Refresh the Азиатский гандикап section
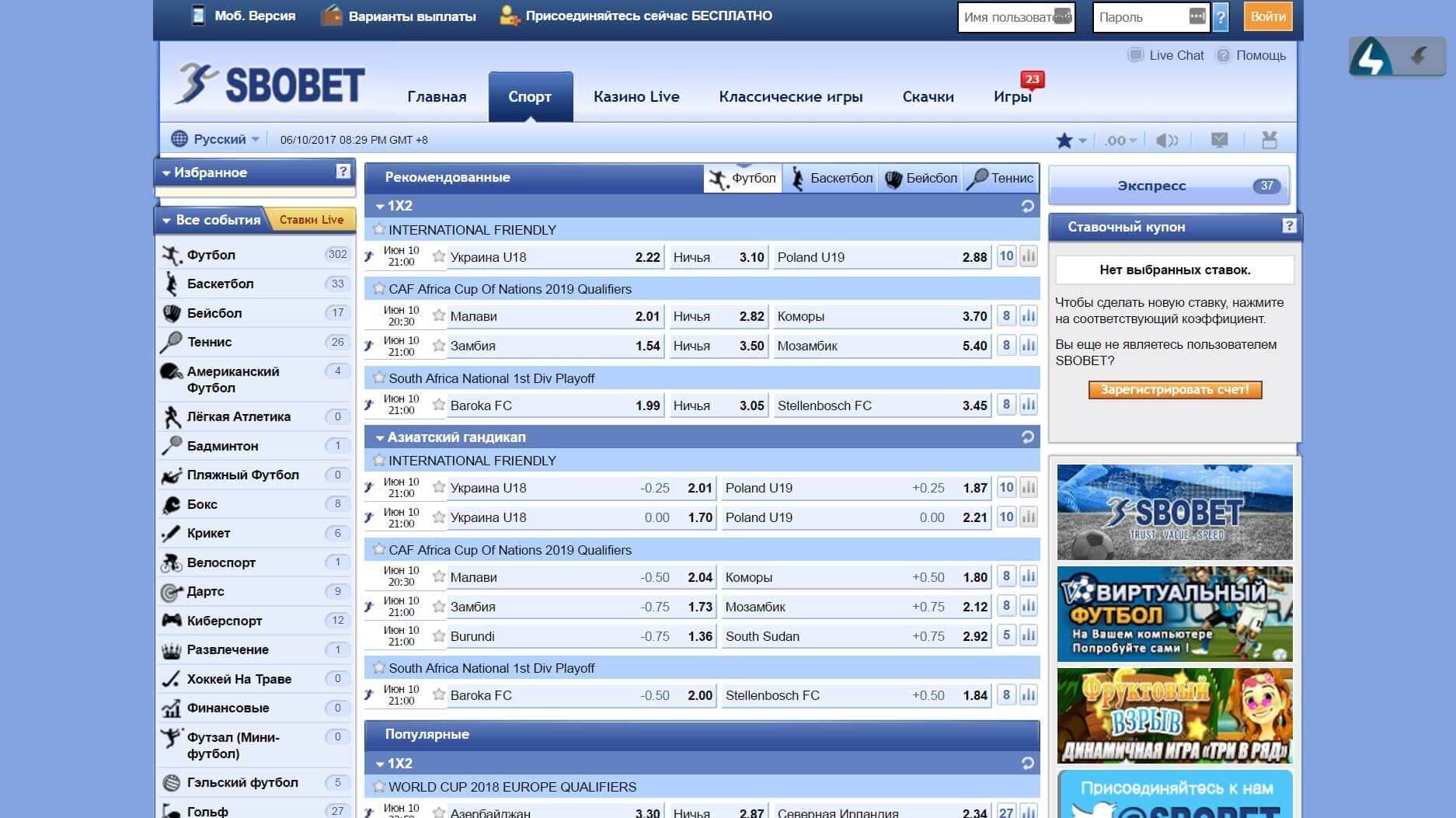The height and width of the screenshot is (818, 1456). point(1027,437)
